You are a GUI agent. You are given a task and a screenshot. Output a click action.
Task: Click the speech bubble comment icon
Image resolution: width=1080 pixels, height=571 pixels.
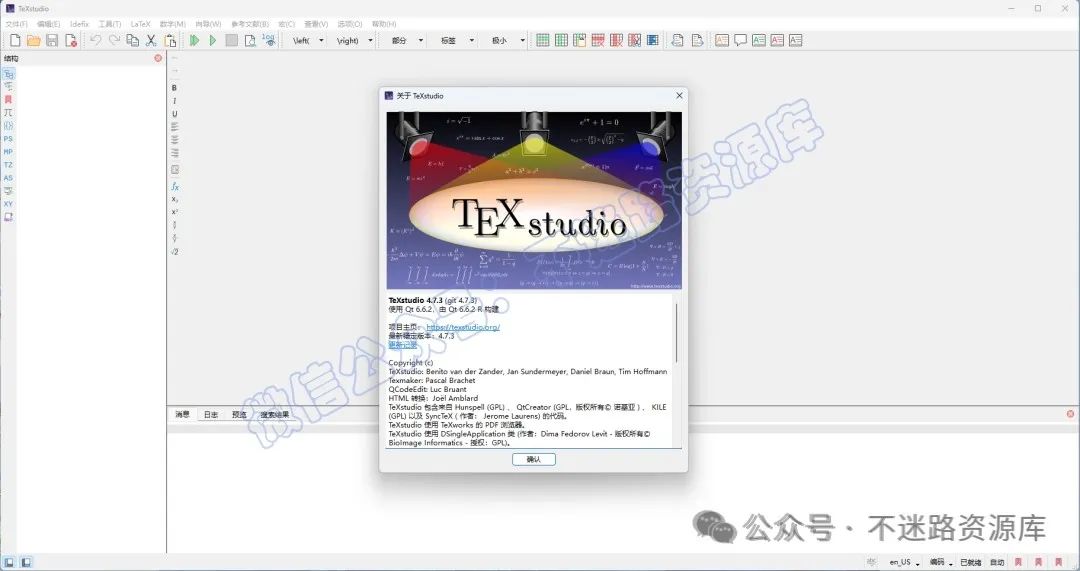click(x=740, y=41)
